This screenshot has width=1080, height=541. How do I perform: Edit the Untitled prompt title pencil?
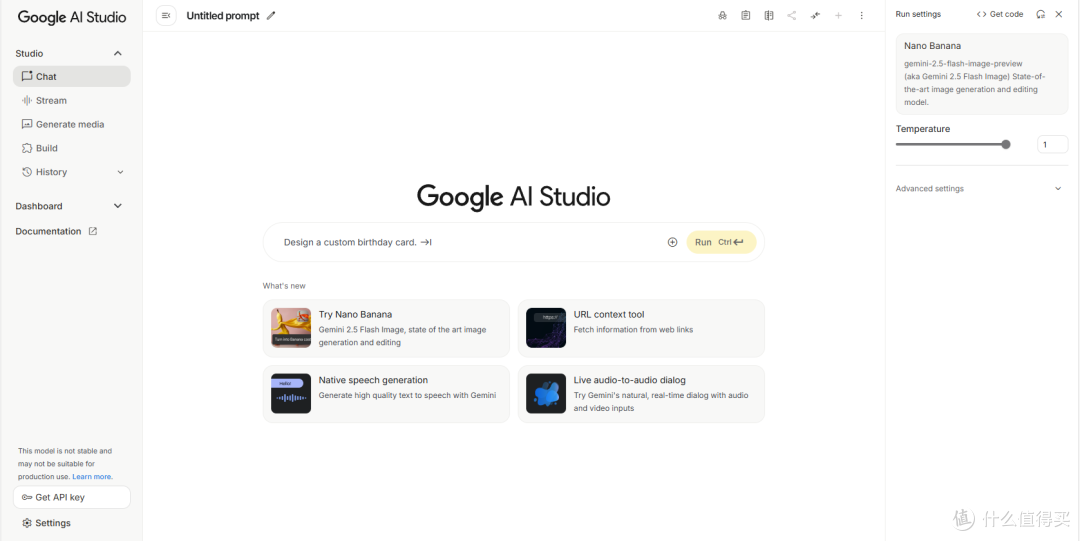pos(271,15)
